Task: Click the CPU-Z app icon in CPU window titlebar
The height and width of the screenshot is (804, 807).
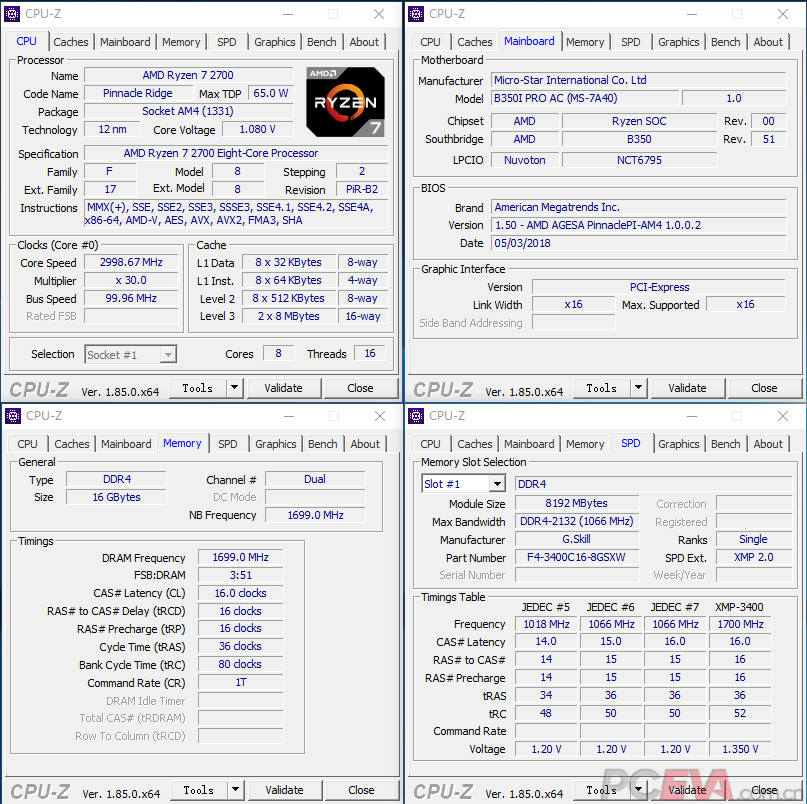Action: coord(12,14)
